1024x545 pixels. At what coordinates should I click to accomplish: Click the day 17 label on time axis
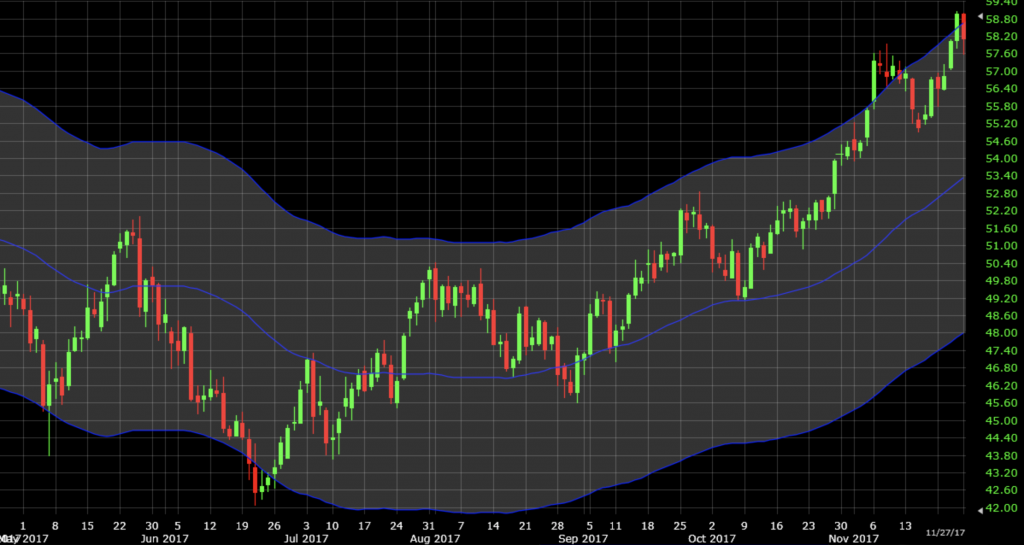click(364, 524)
